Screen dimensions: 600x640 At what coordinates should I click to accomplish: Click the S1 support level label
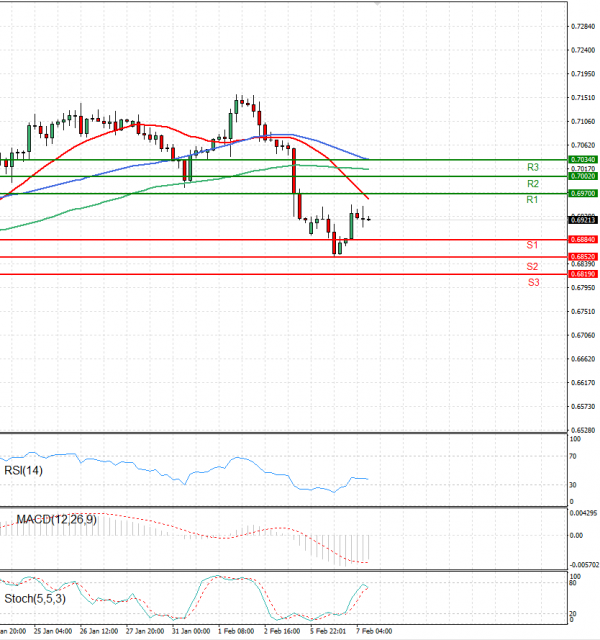[533, 245]
